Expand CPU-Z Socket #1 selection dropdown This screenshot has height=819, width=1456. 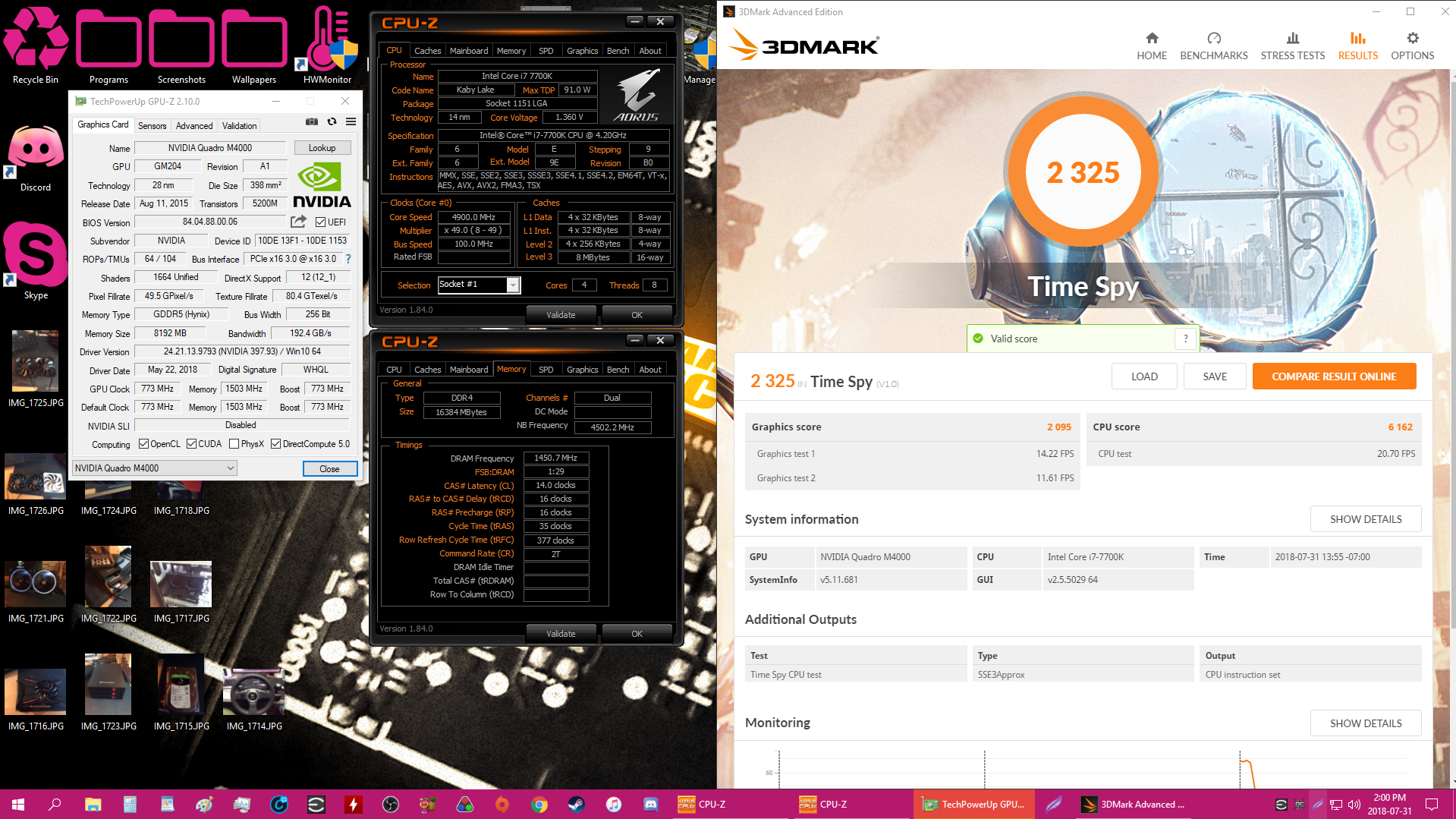(513, 285)
